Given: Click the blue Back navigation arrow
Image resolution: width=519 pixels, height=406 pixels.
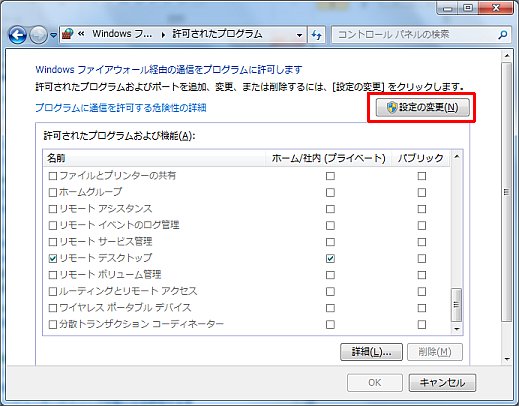Looking at the screenshot, I should [17, 35].
